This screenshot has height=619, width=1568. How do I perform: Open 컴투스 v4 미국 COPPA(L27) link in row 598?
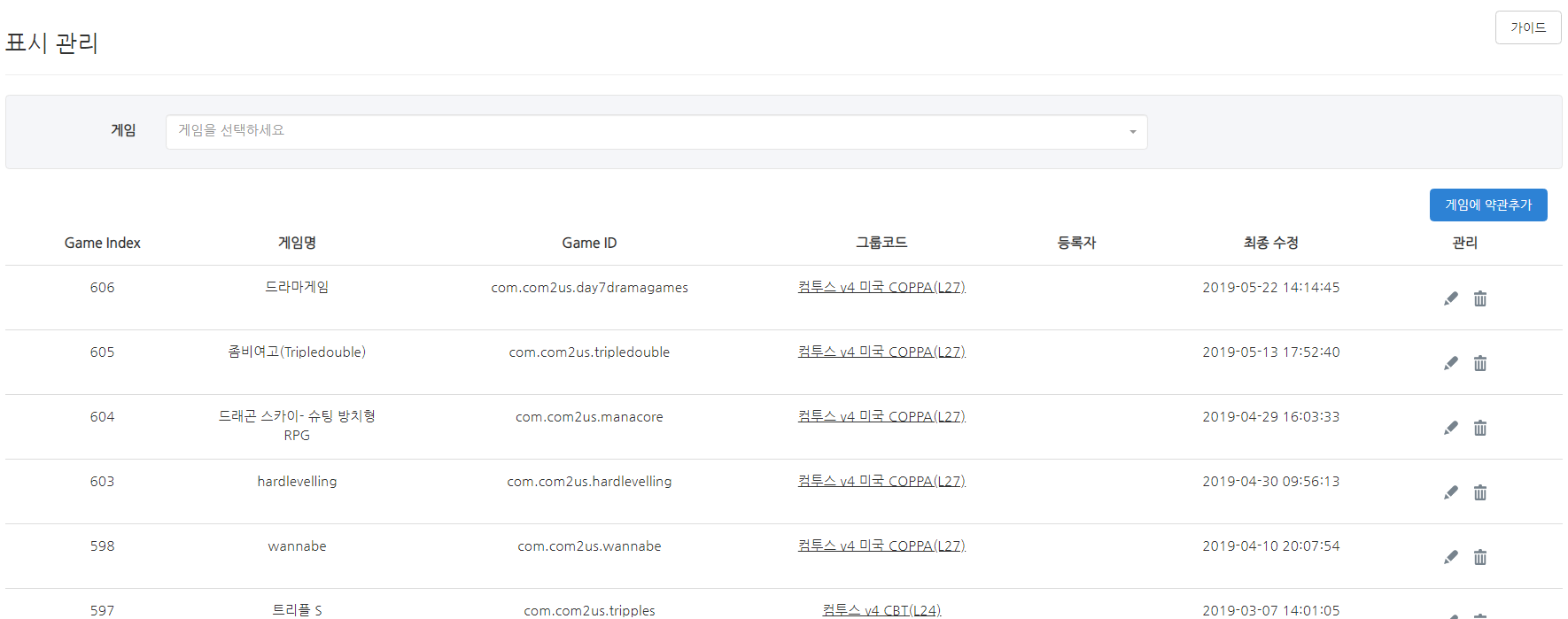[881, 545]
